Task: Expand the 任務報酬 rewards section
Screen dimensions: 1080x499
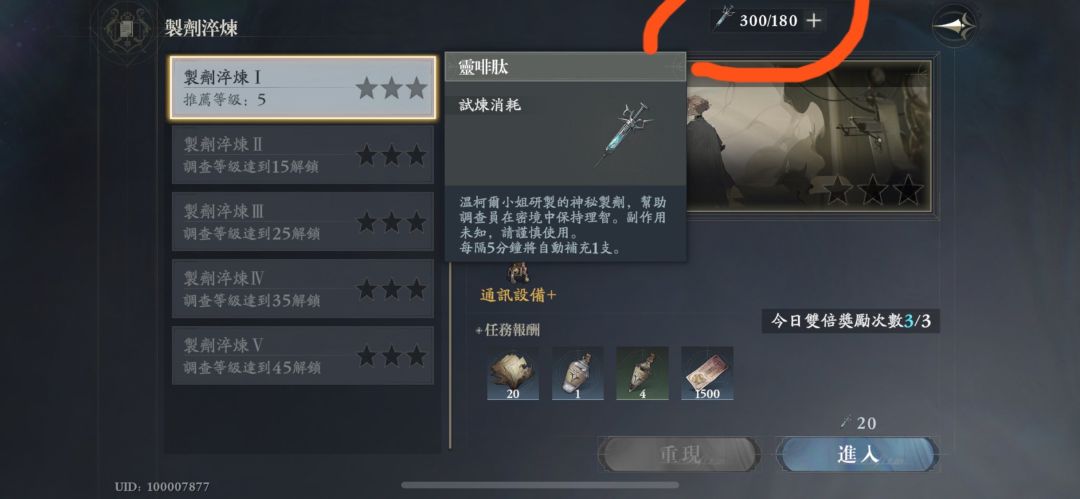Action: (508, 330)
